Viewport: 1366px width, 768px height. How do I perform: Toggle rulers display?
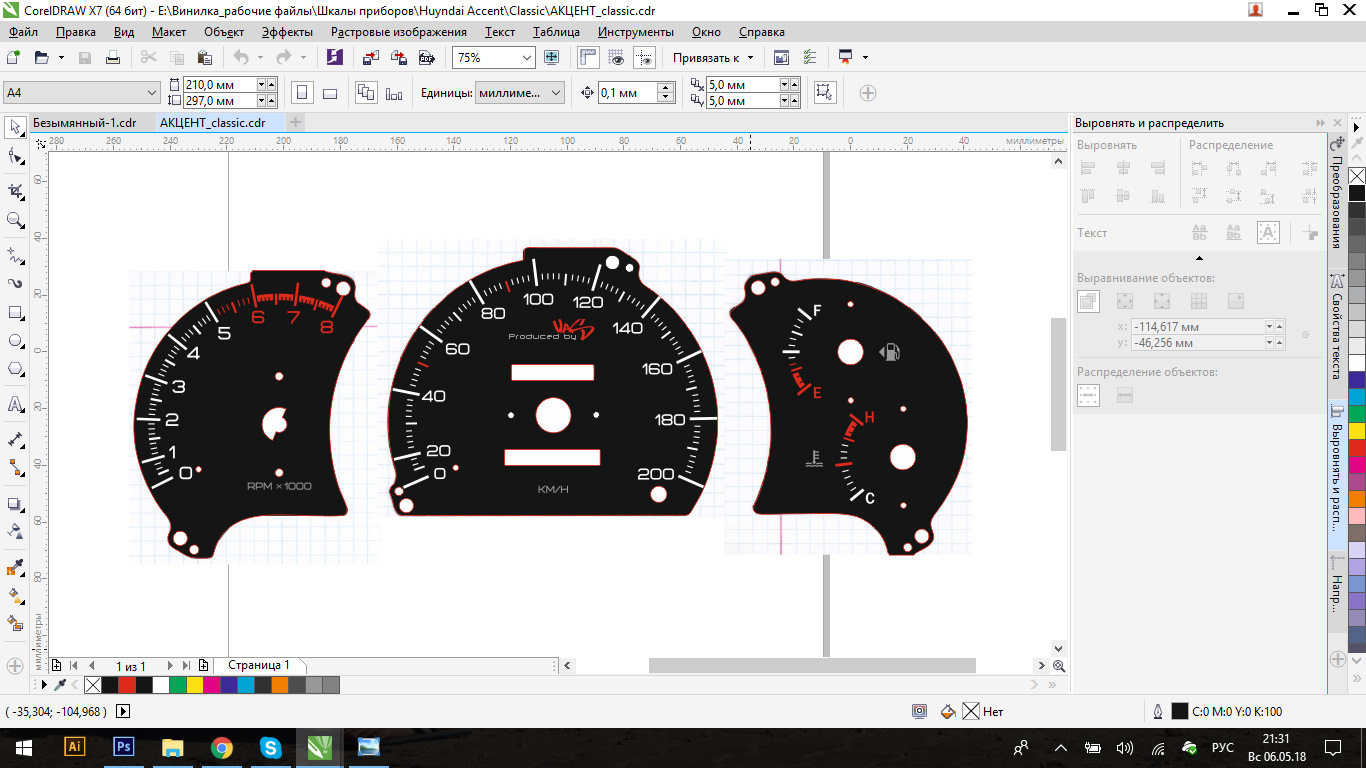(589, 58)
